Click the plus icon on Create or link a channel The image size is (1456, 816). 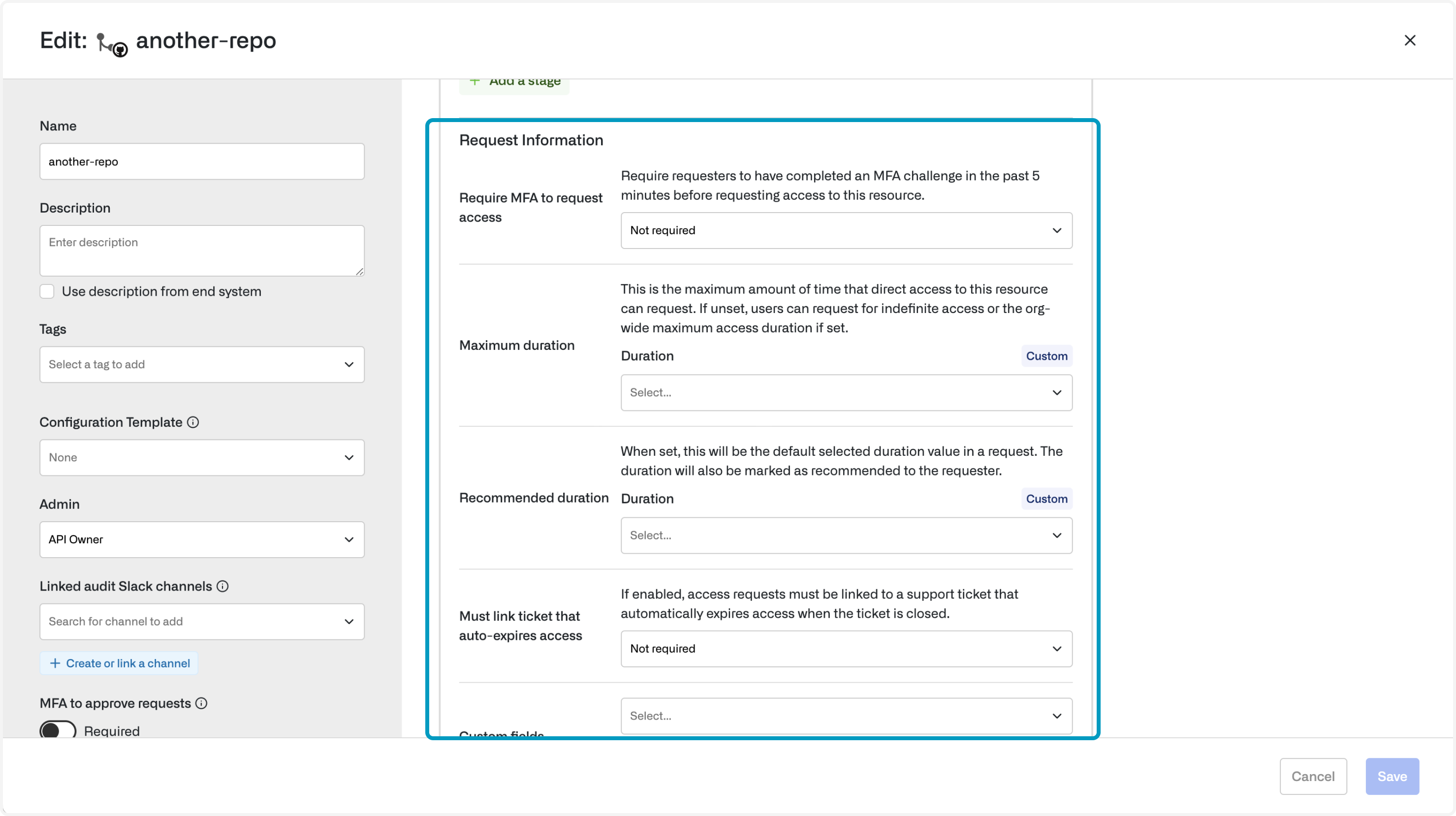click(55, 663)
